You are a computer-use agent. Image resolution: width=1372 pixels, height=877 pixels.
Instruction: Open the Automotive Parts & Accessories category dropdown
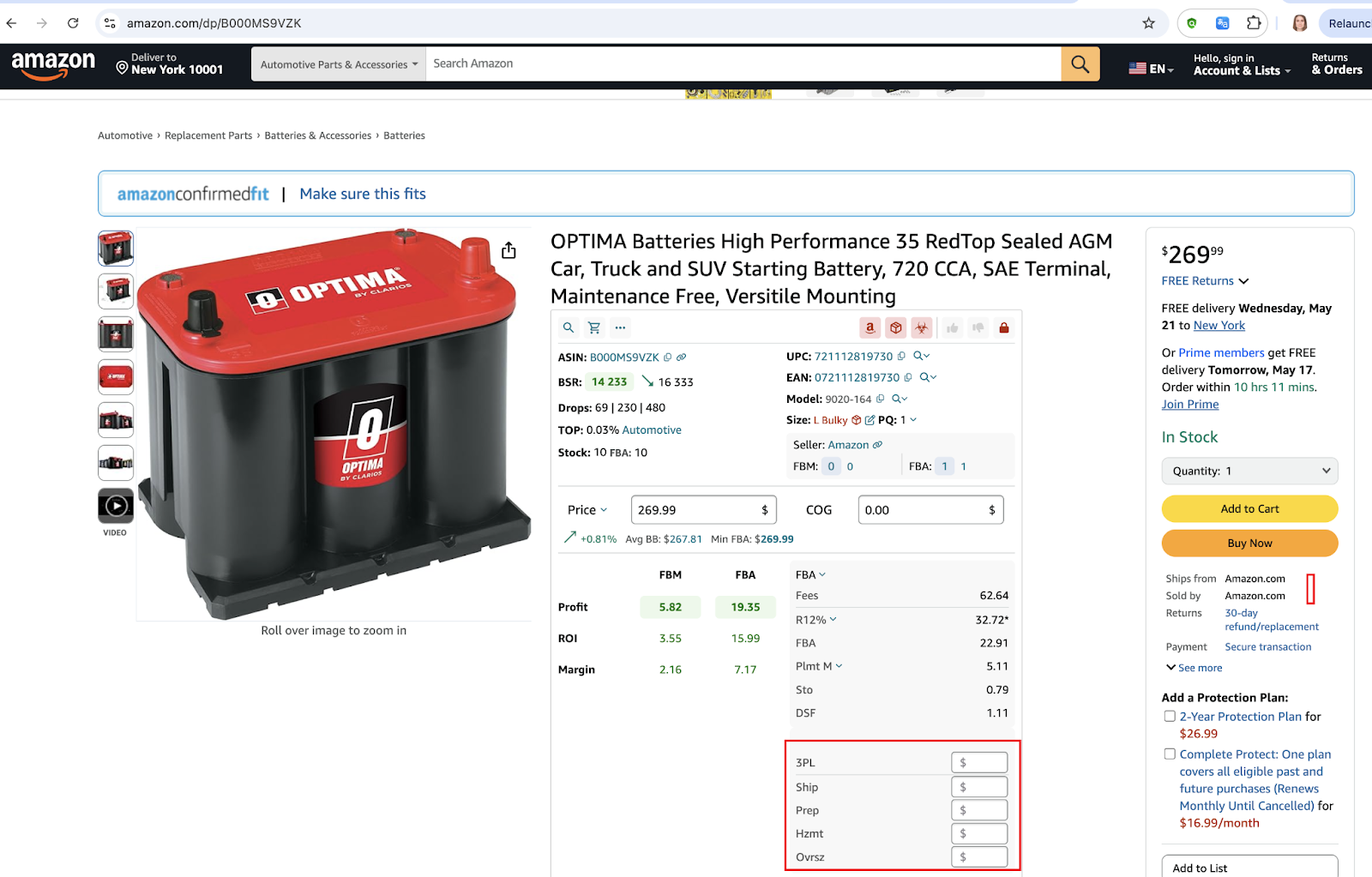coord(337,63)
